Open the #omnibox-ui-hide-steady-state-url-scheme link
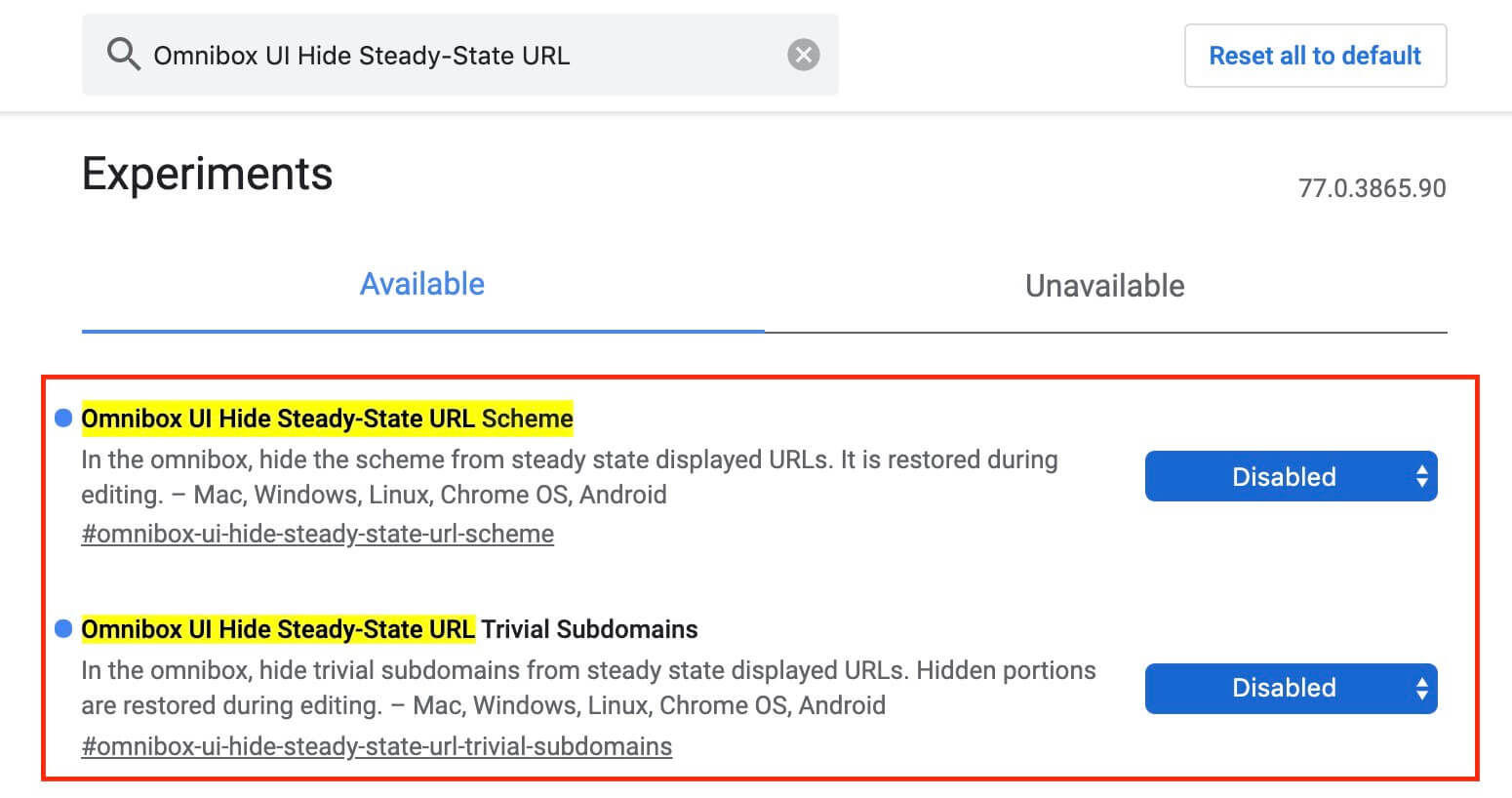The width and height of the screenshot is (1512, 798). coord(317,534)
